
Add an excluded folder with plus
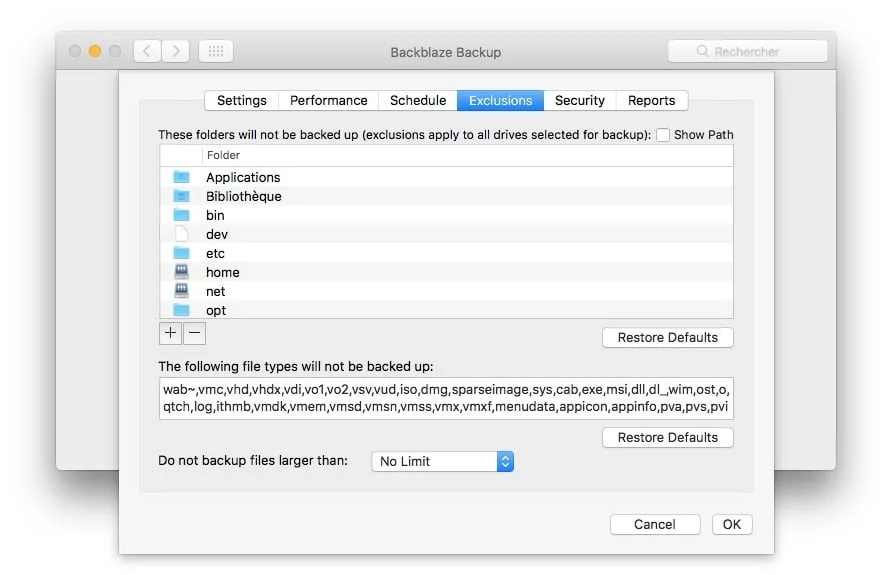[171, 333]
